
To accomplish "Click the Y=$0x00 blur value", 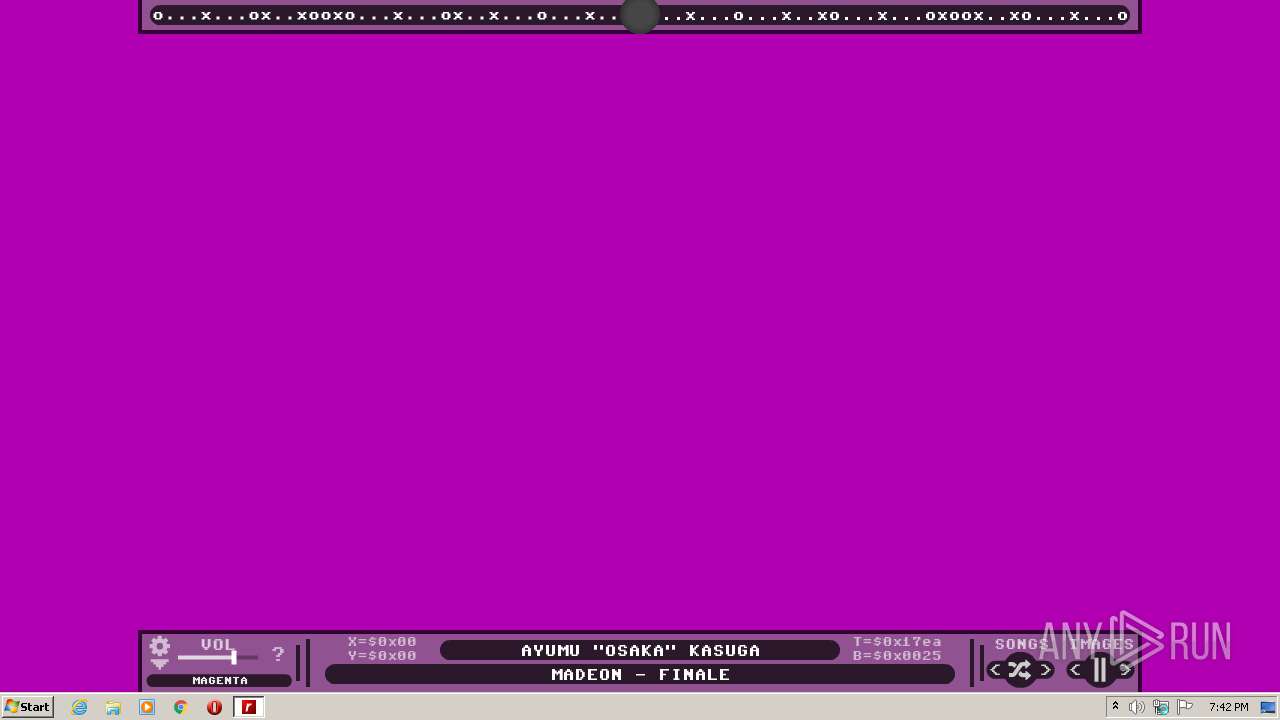I will tap(382, 656).
